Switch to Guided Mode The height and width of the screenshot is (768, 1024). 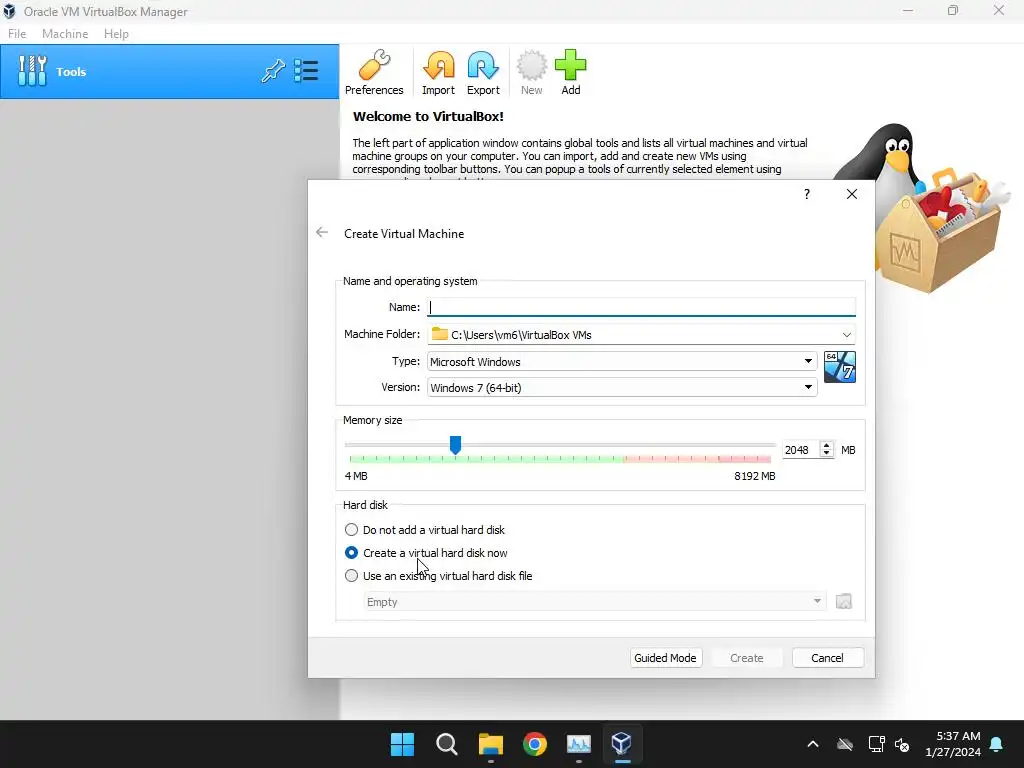click(x=665, y=658)
